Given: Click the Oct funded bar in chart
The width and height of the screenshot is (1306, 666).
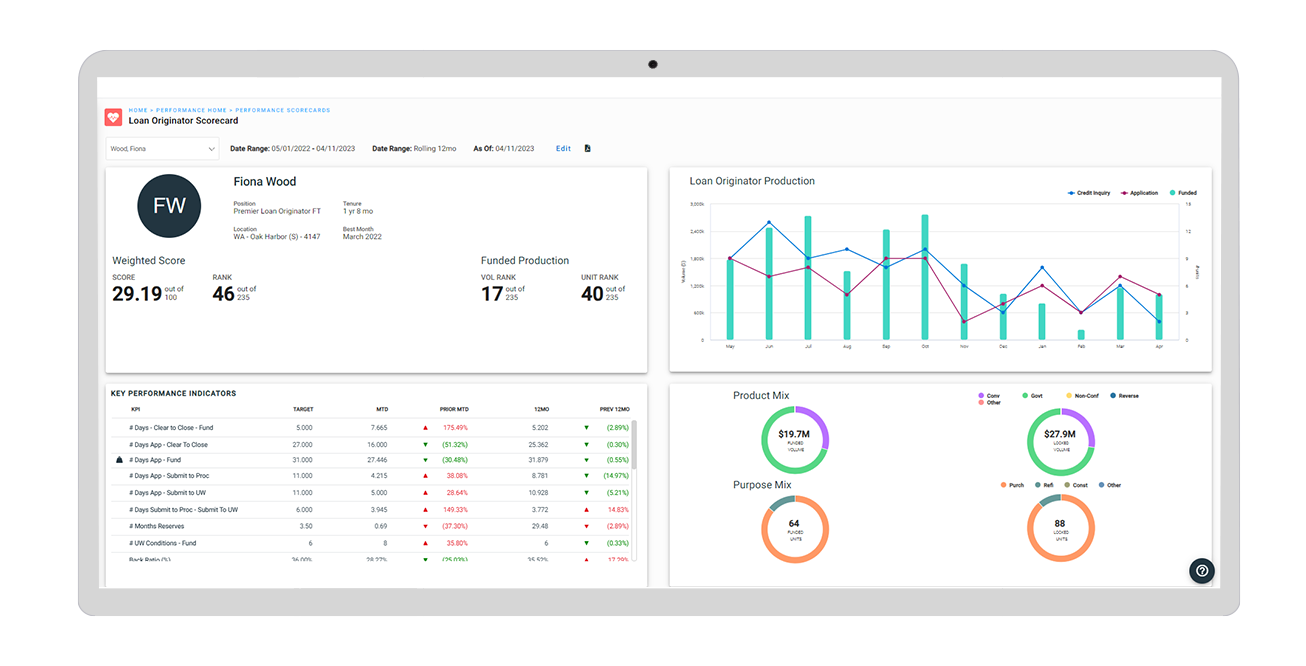Looking at the screenshot, I should (x=925, y=277).
